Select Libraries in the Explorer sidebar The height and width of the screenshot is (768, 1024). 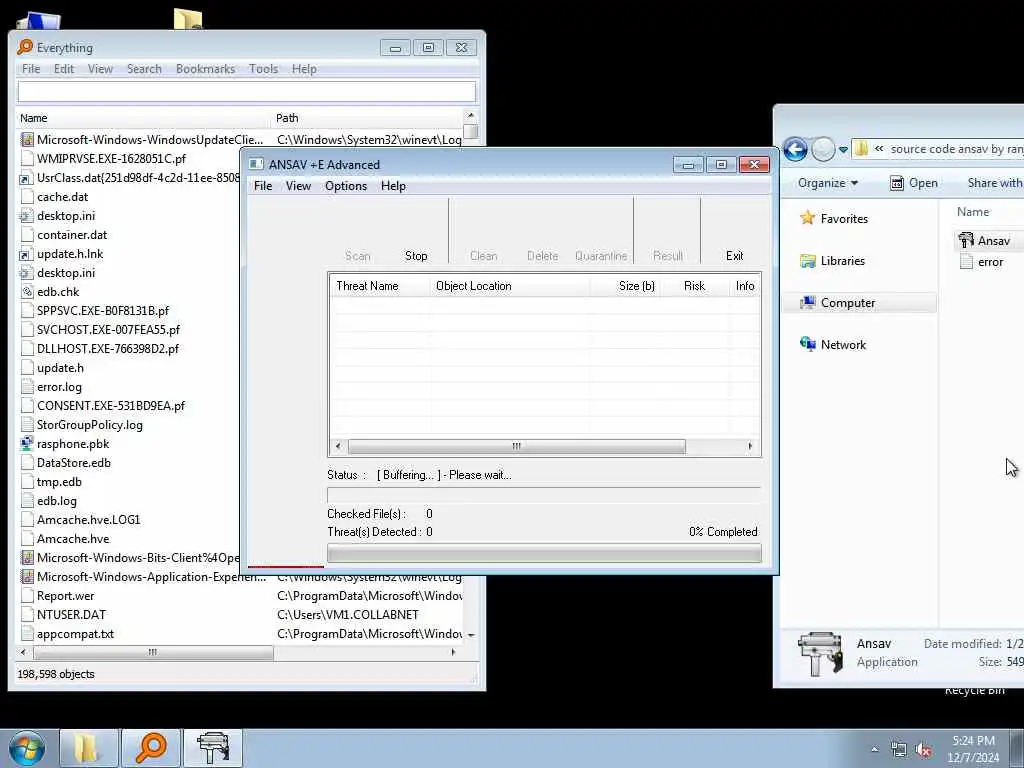[x=842, y=261]
